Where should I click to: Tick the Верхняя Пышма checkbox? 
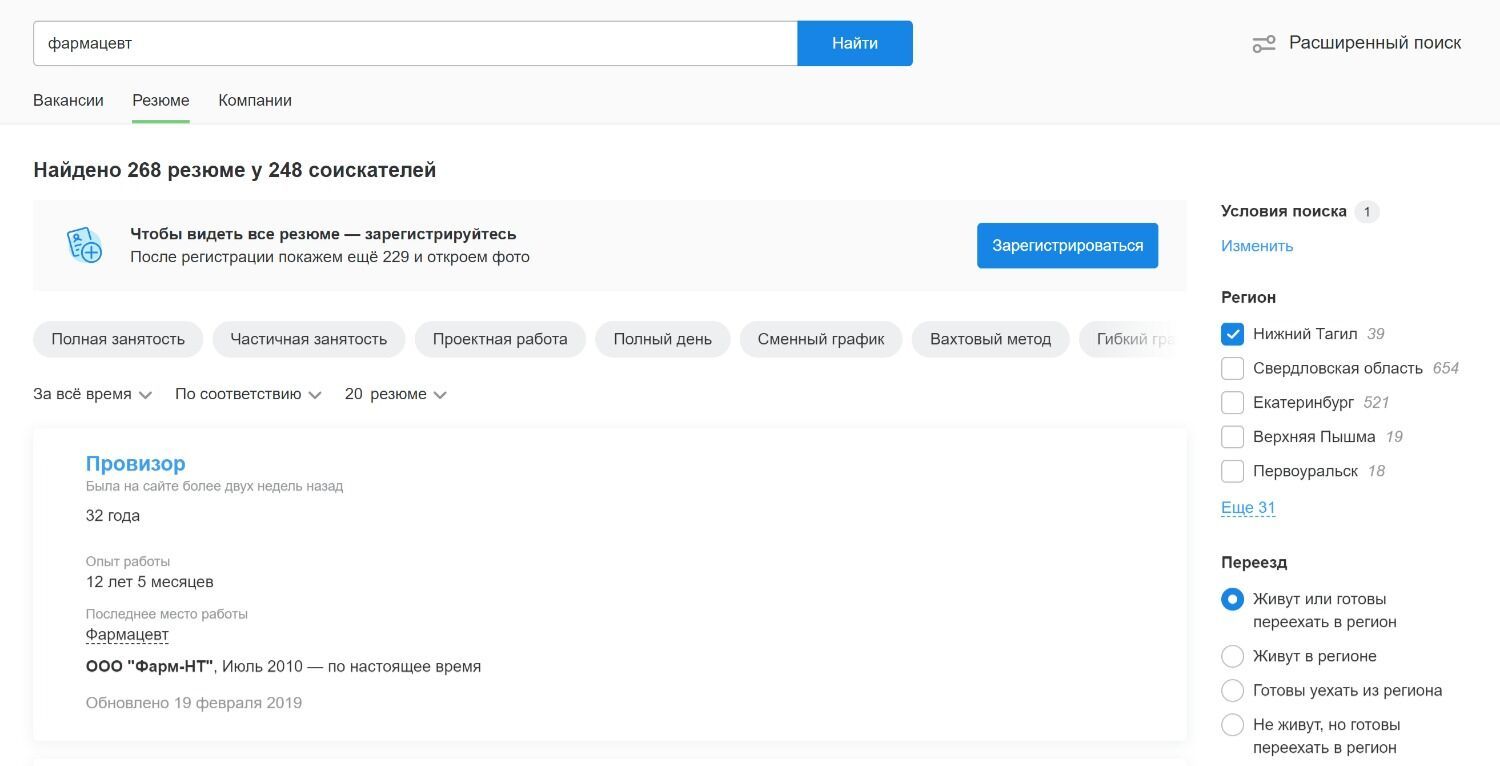[x=1232, y=437]
